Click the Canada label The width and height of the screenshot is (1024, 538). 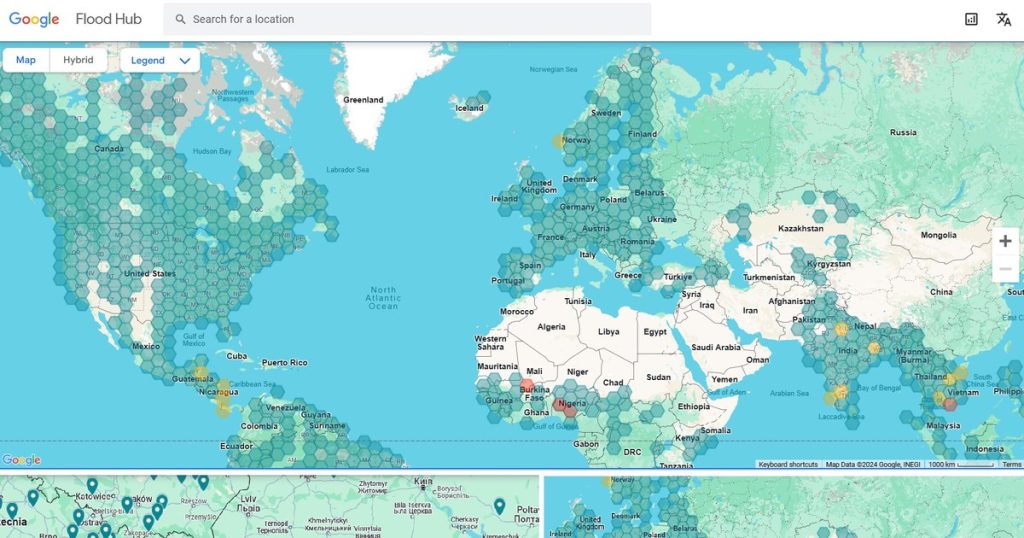click(x=109, y=148)
